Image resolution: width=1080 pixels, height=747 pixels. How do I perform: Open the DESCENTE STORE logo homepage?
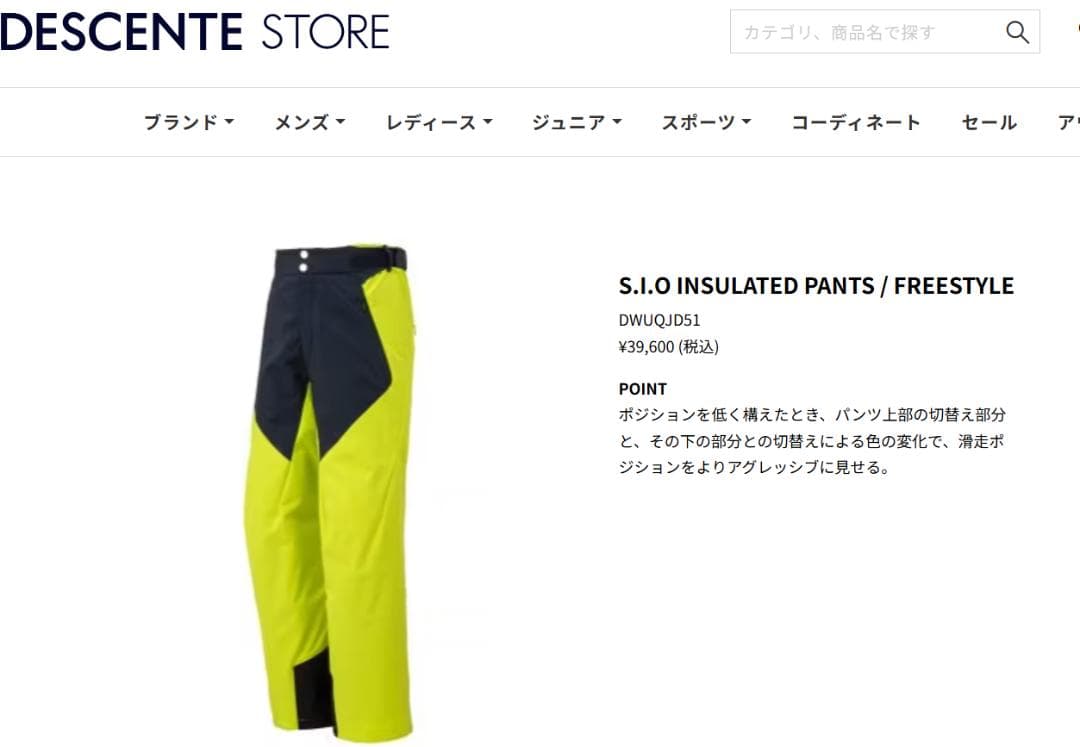pyautogui.click(x=195, y=32)
